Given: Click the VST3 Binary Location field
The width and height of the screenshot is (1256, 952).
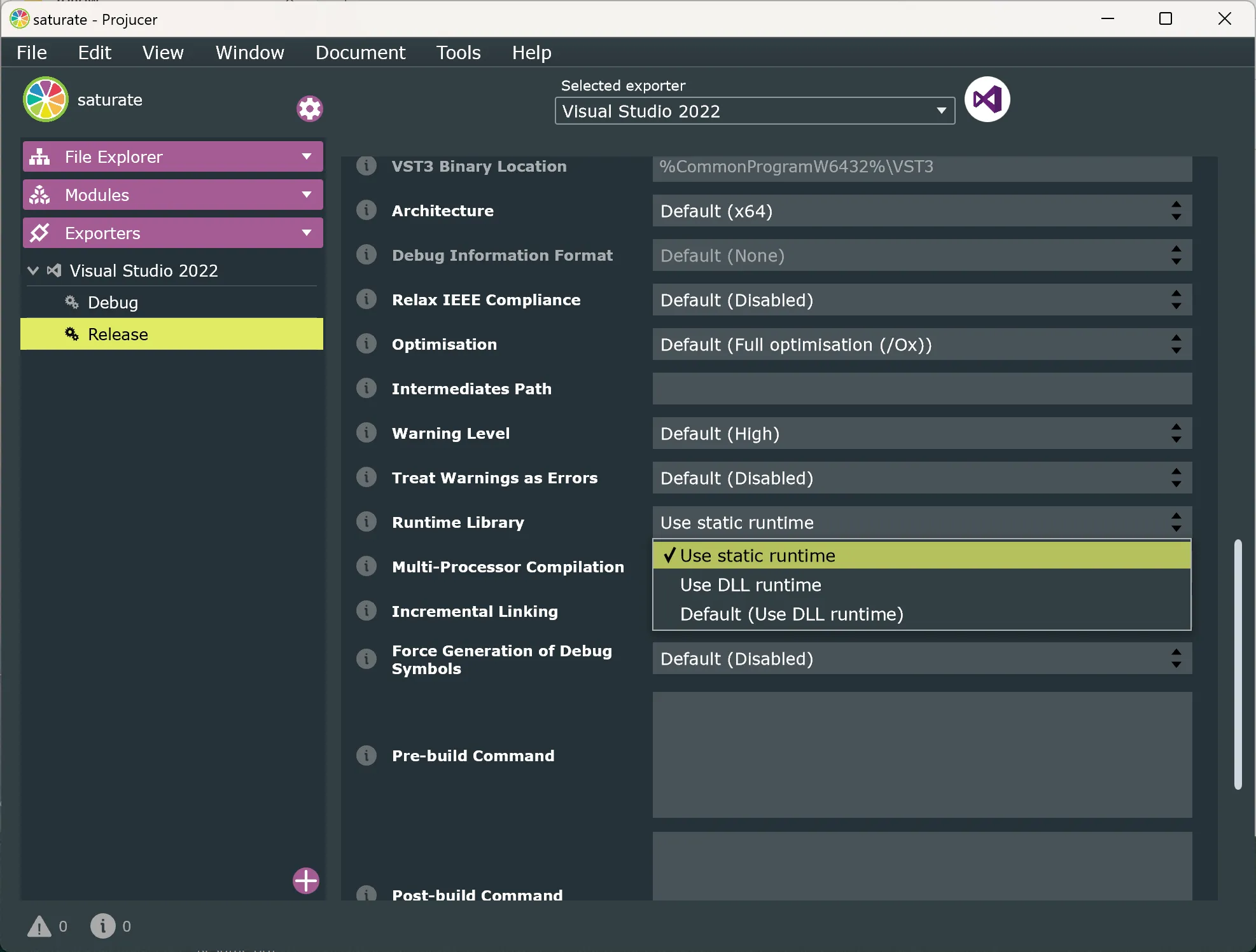Looking at the screenshot, I should coord(922,168).
